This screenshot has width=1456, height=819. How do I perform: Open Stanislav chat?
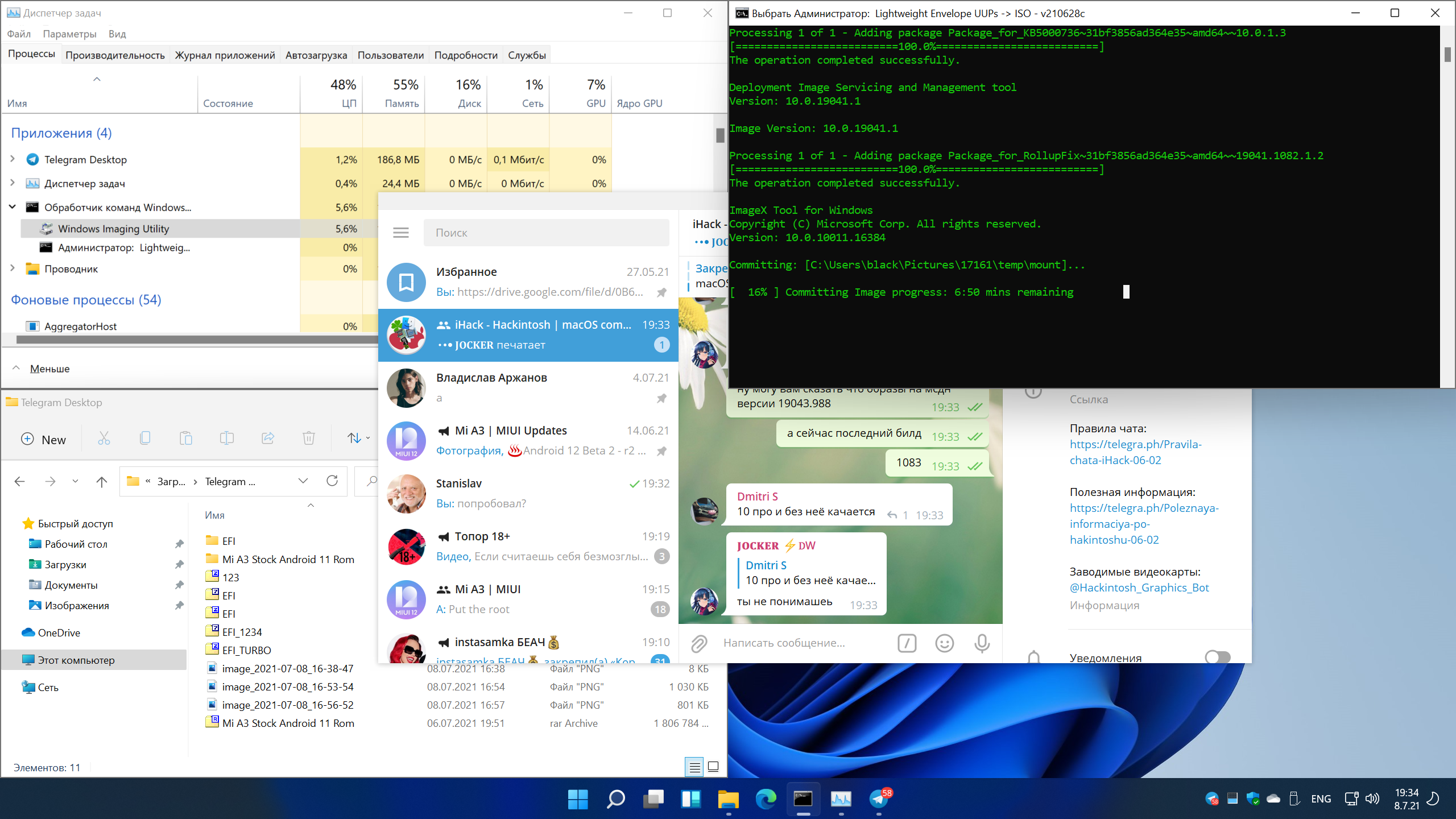[x=528, y=494]
